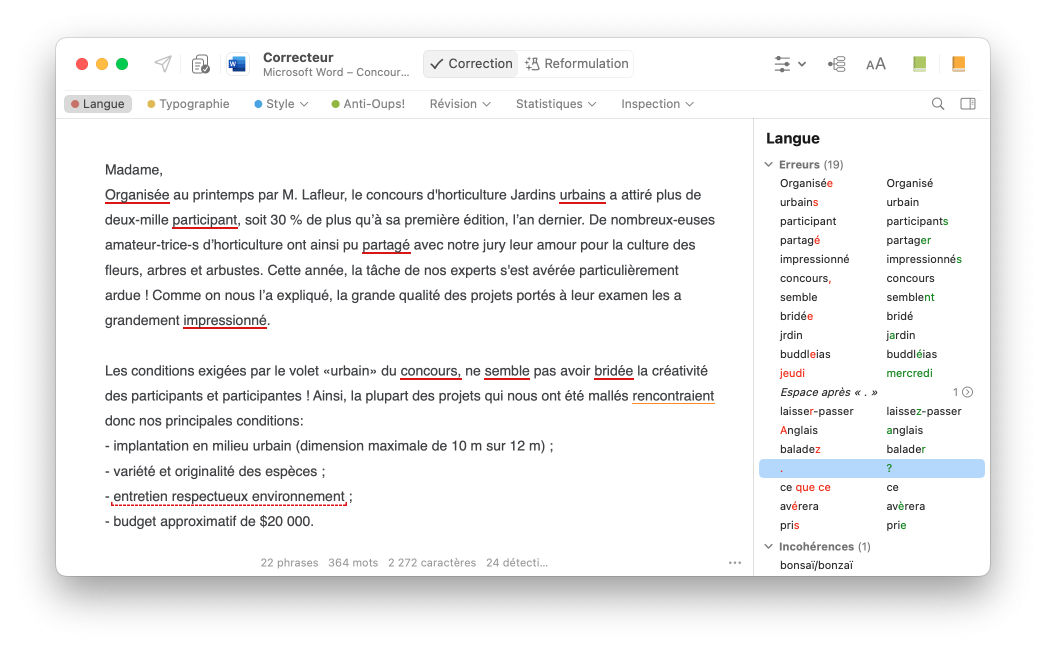Click the Microsoft Word document icon

point(237,64)
